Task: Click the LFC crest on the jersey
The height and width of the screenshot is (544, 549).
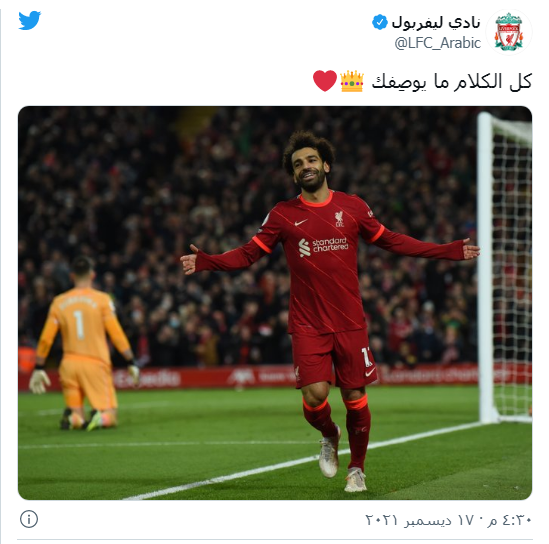Action: [x=339, y=219]
